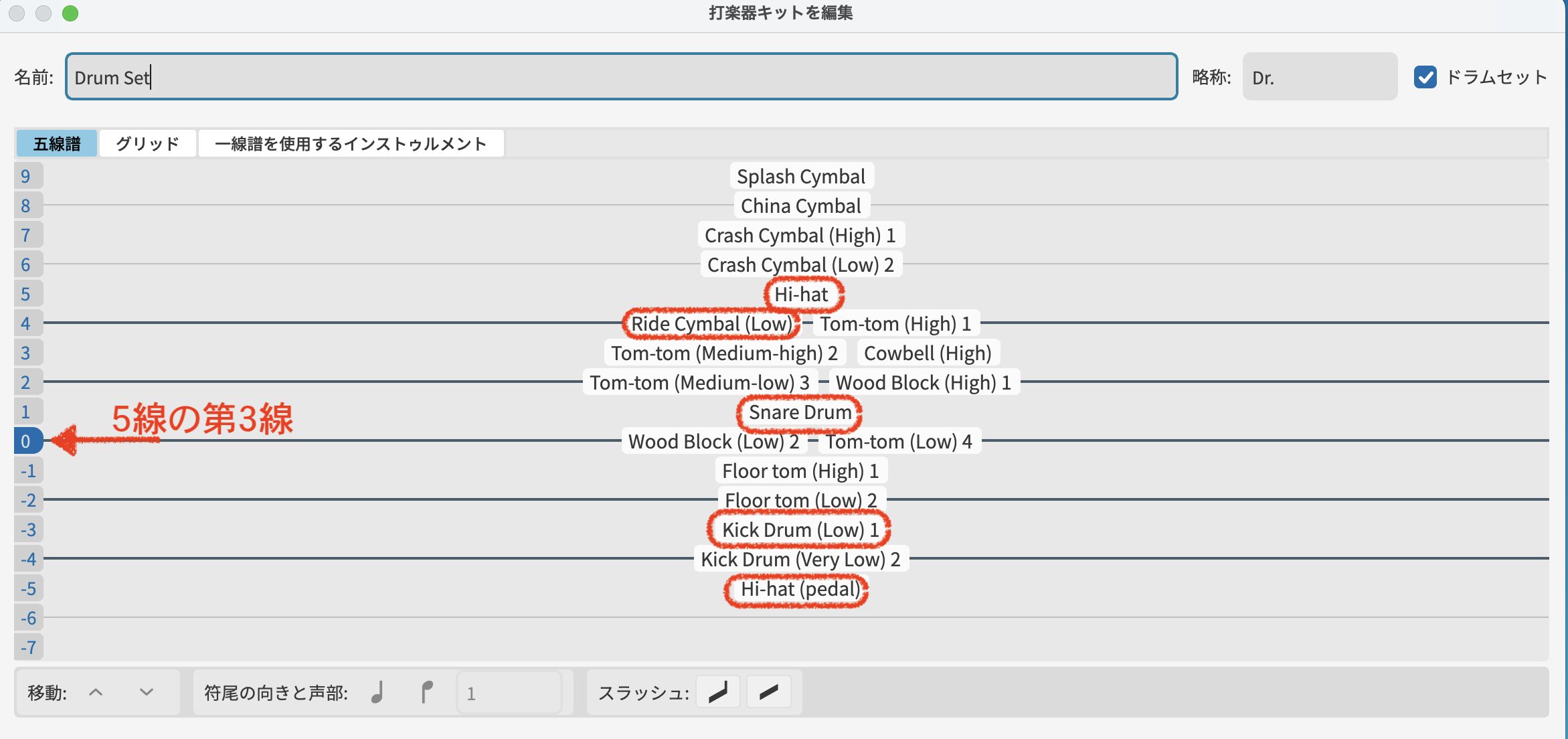This screenshot has width=1568, height=739.
Task: Select the Snare Drum instrument
Action: click(800, 412)
